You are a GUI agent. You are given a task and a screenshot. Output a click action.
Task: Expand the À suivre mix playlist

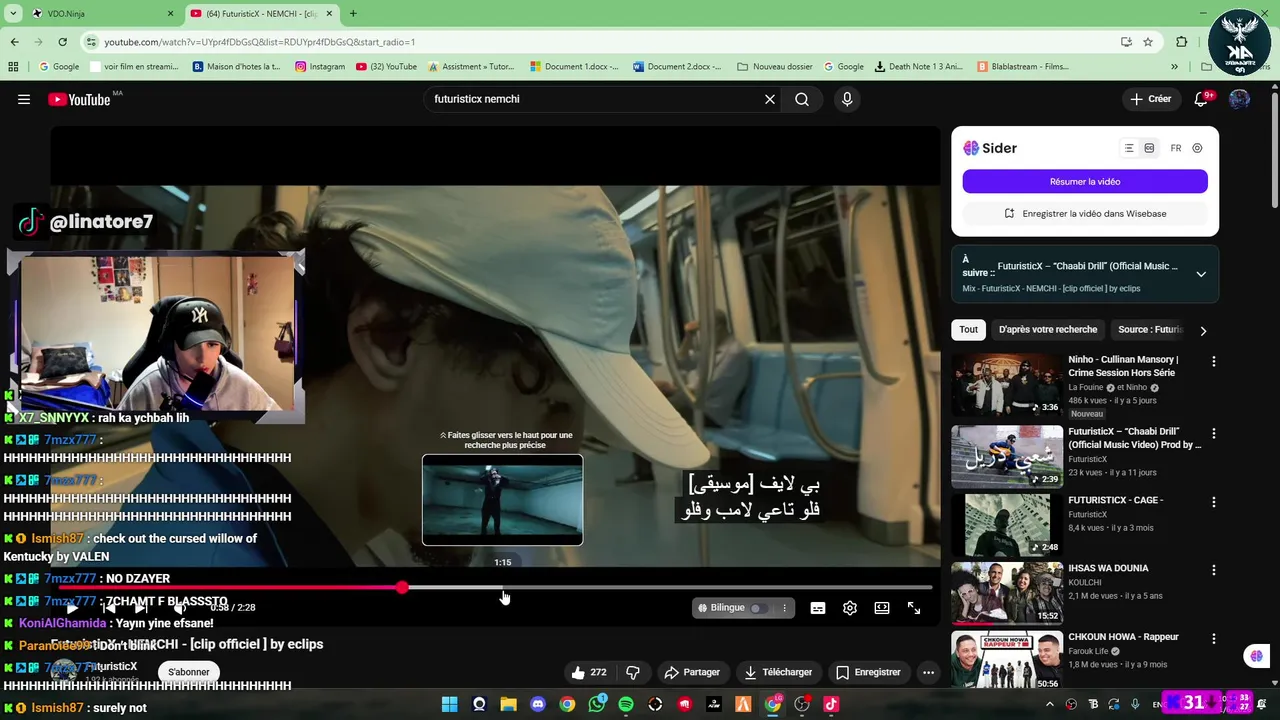click(x=1201, y=274)
